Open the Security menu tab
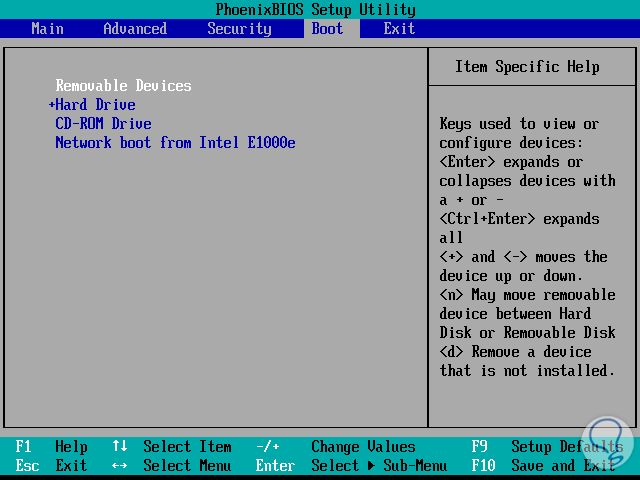This screenshot has height=480, width=640. [239, 29]
